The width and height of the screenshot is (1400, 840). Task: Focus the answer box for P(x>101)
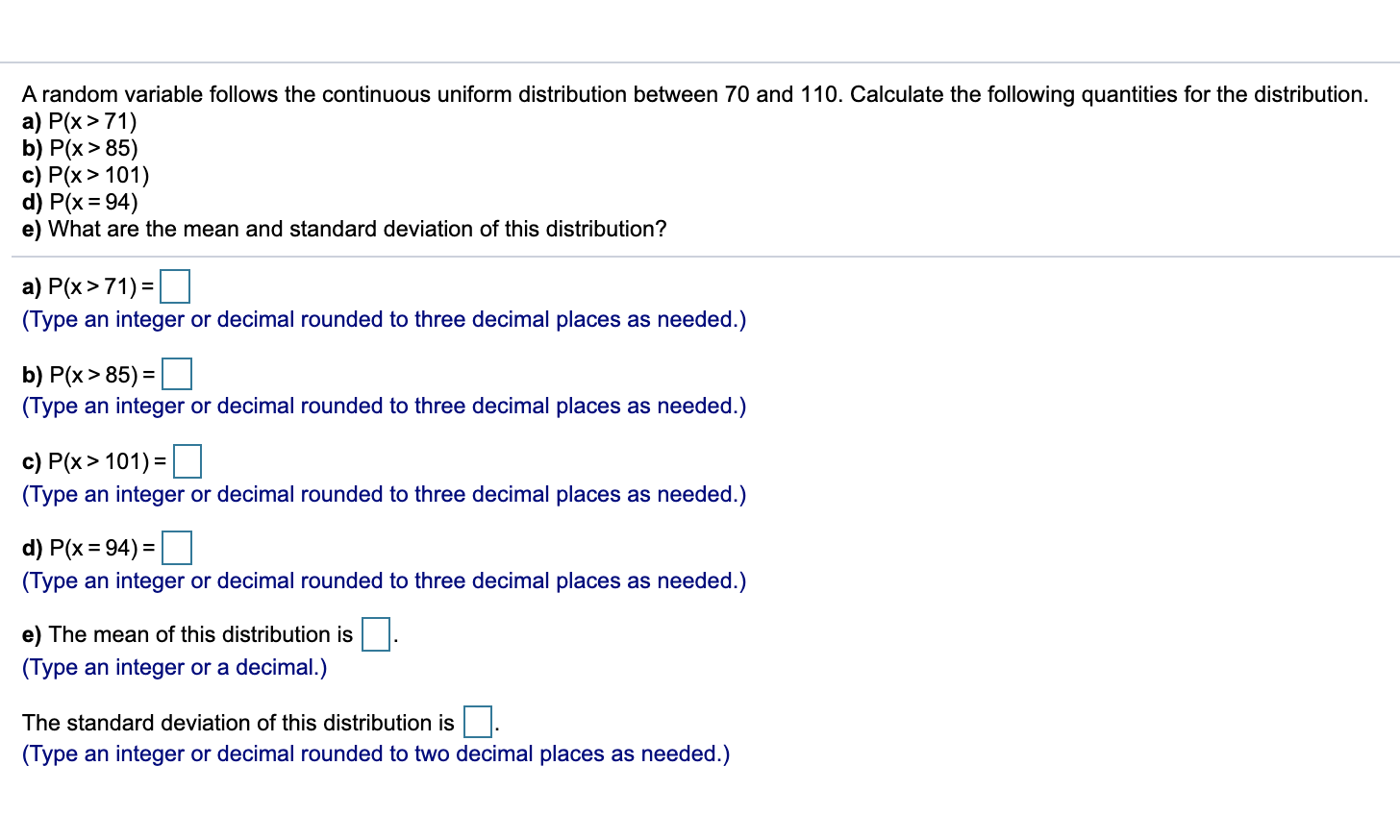(187, 461)
